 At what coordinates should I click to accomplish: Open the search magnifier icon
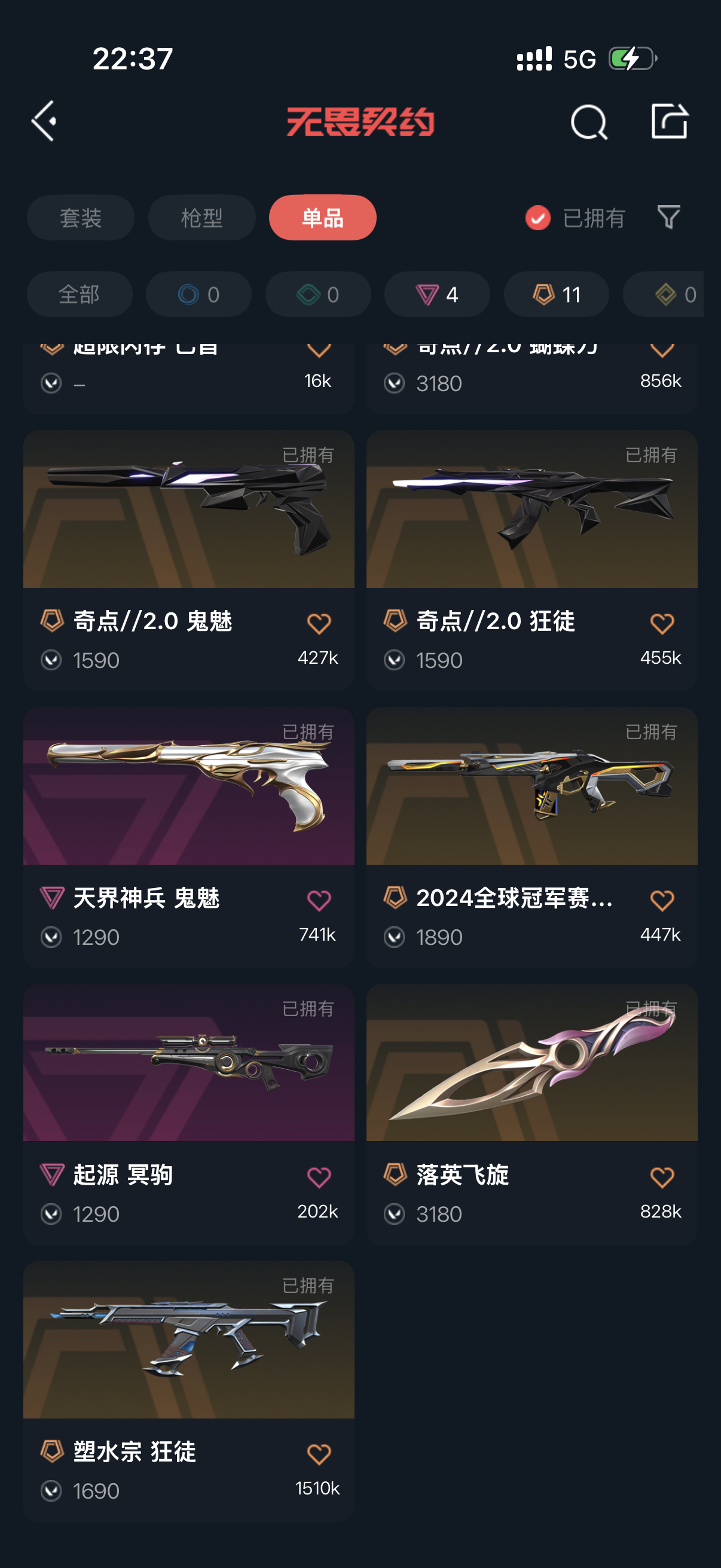click(x=588, y=122)
